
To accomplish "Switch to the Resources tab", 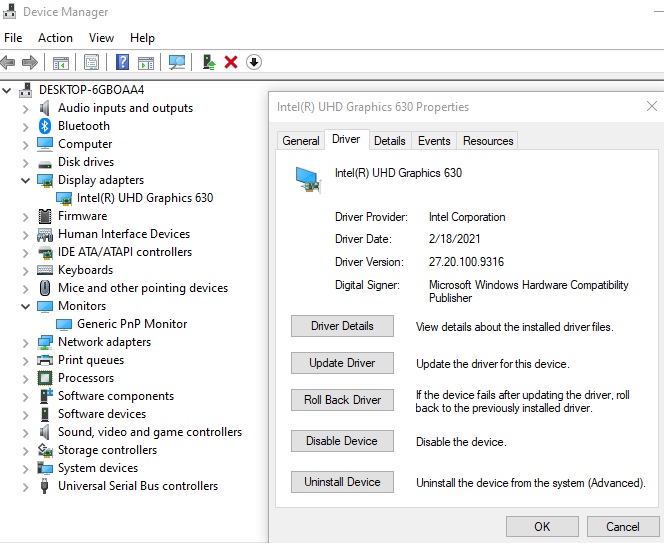I will (488, 141).
